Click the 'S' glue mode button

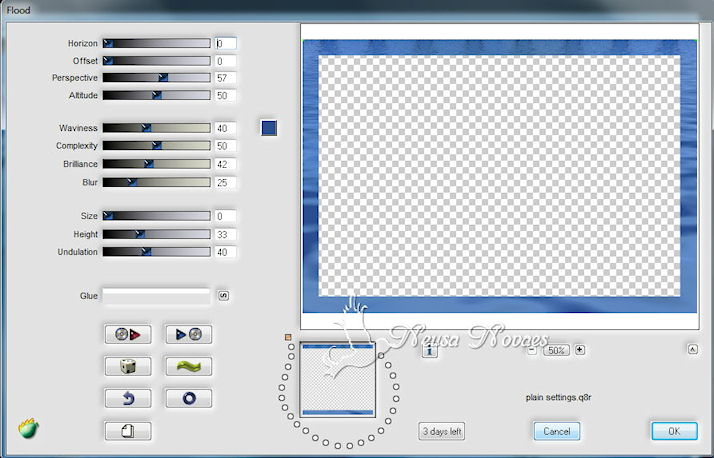[x=223, y=295]
